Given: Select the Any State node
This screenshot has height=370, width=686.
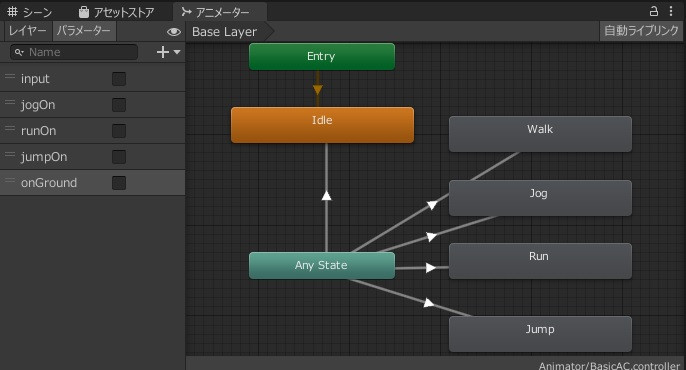Looking at the screenshot, I should (x=322, y=265).
